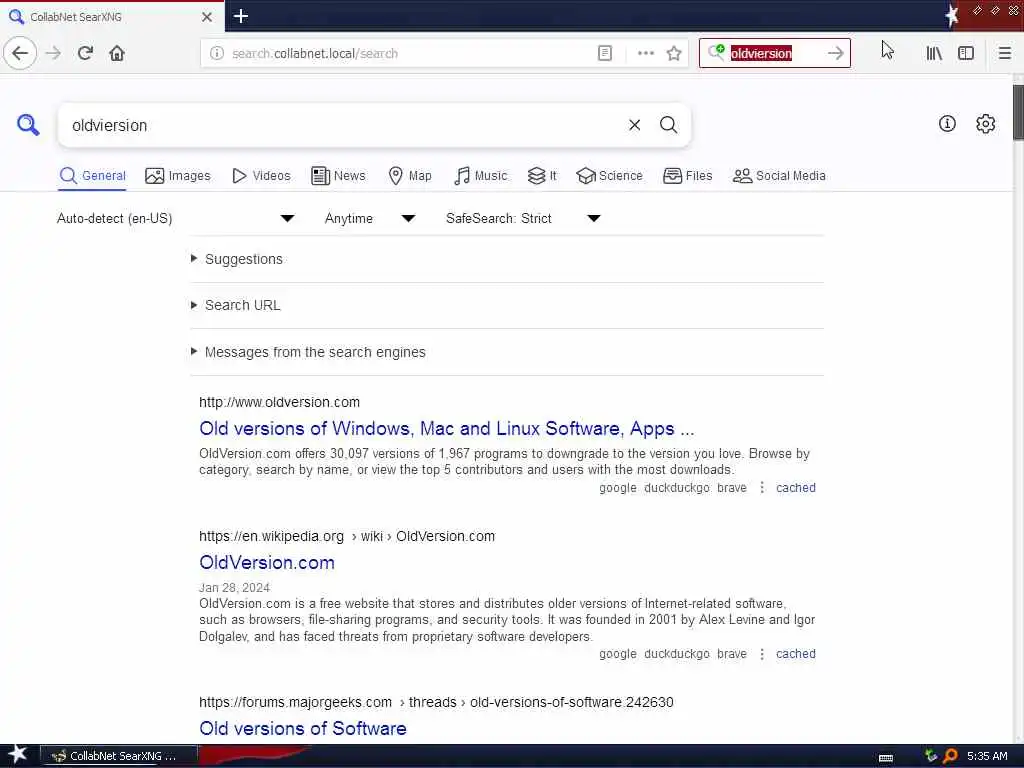Open the SafeSearch Strict dropdown
This screenshot has width=1024, height=768.
[x=523, y=218]
